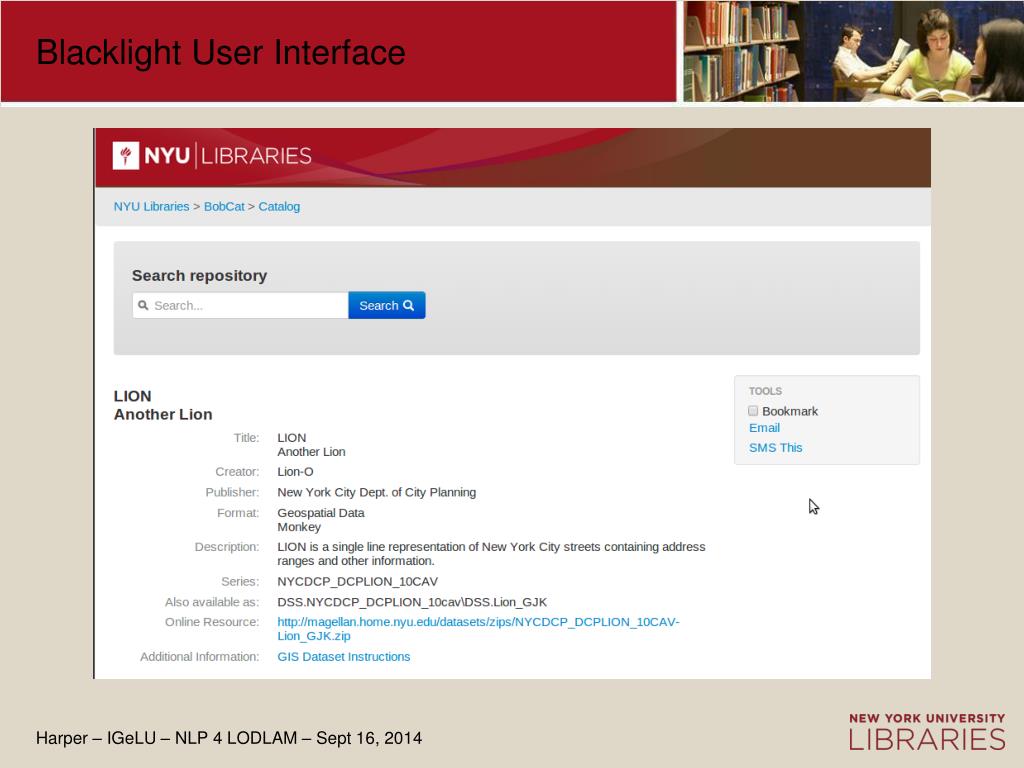Screen dimensions: 1024x768
Task: Click the TOOLS panel heading
Action: pyautogui.click(x=765, y=391)
